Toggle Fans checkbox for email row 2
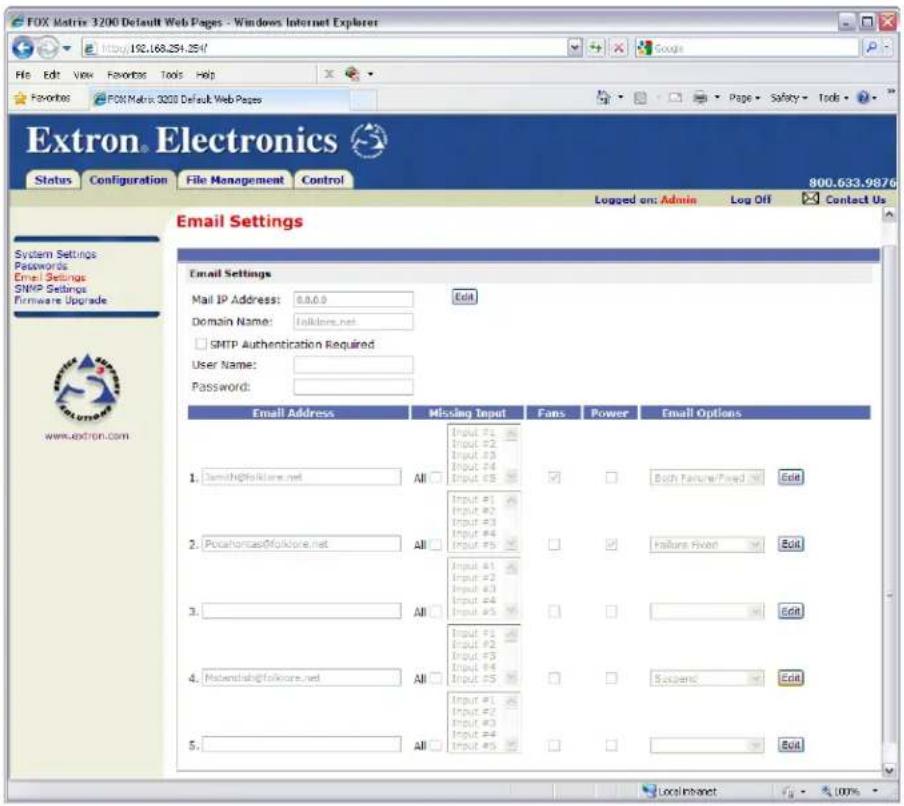Viewport: 904px width, 806px height. tap(554, 544)
